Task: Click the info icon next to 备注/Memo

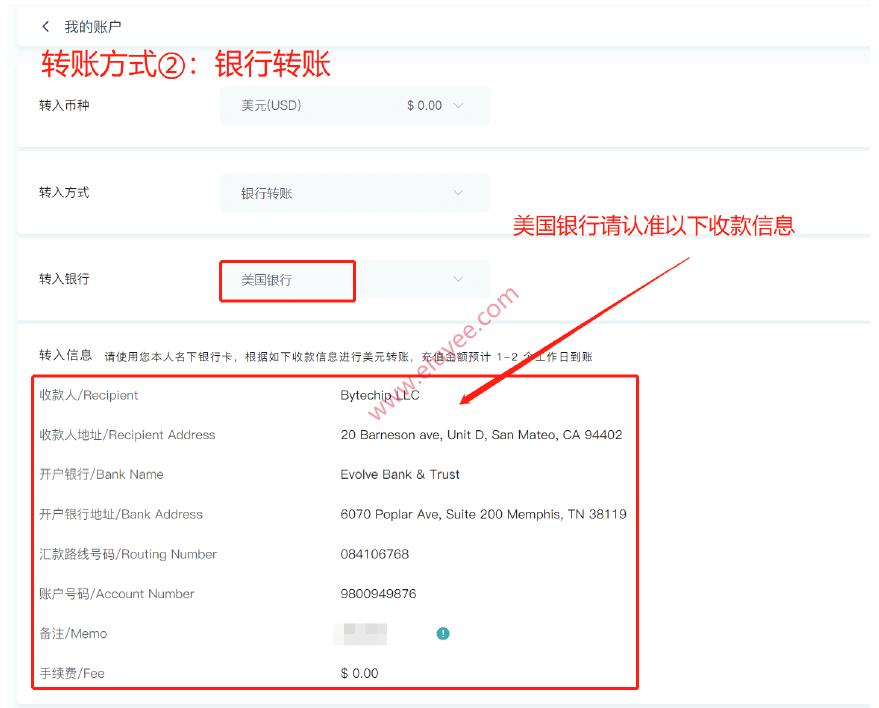Action: 442,633
